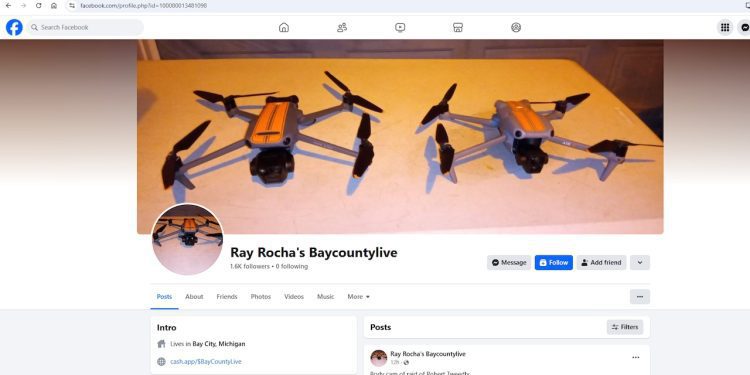Screen dimensions: 750x375
Task: Click the profile name heading Ray Rocha's Baycountylive
Action: tap(314, 252)
